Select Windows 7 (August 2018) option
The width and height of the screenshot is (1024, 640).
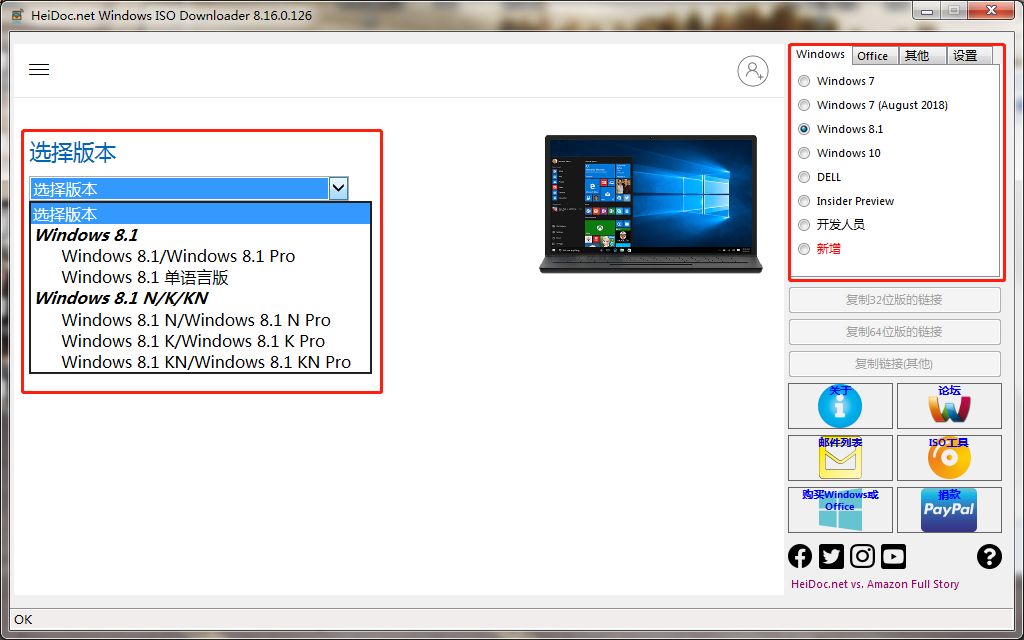pos(804,105)
